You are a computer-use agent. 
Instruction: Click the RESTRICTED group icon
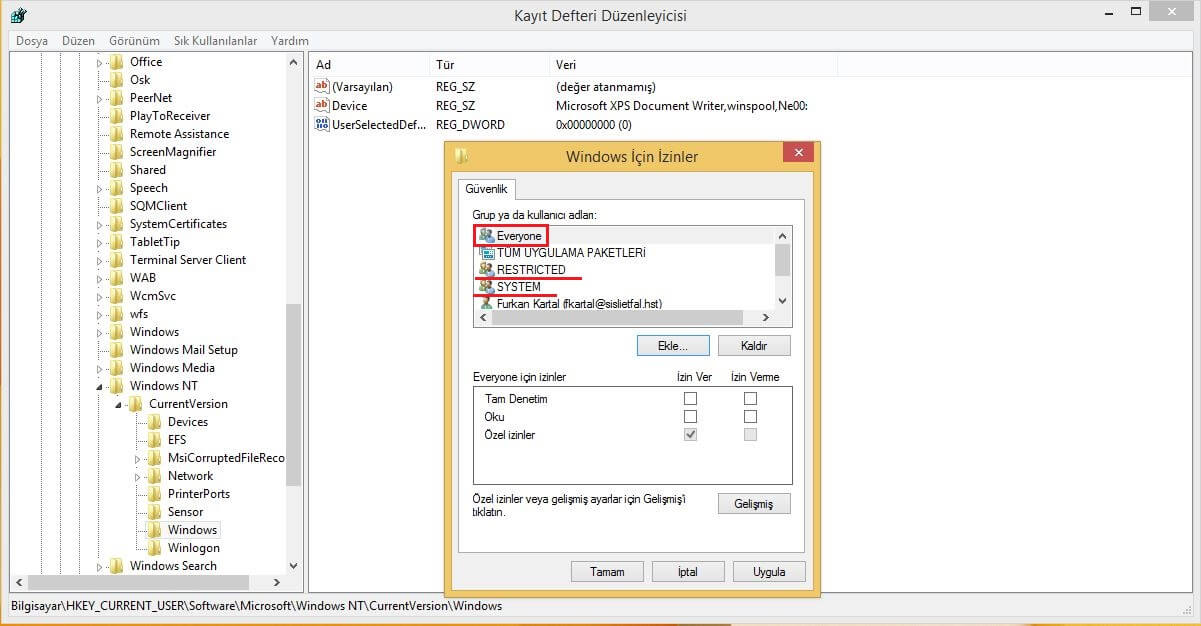[x=487, y=270]
